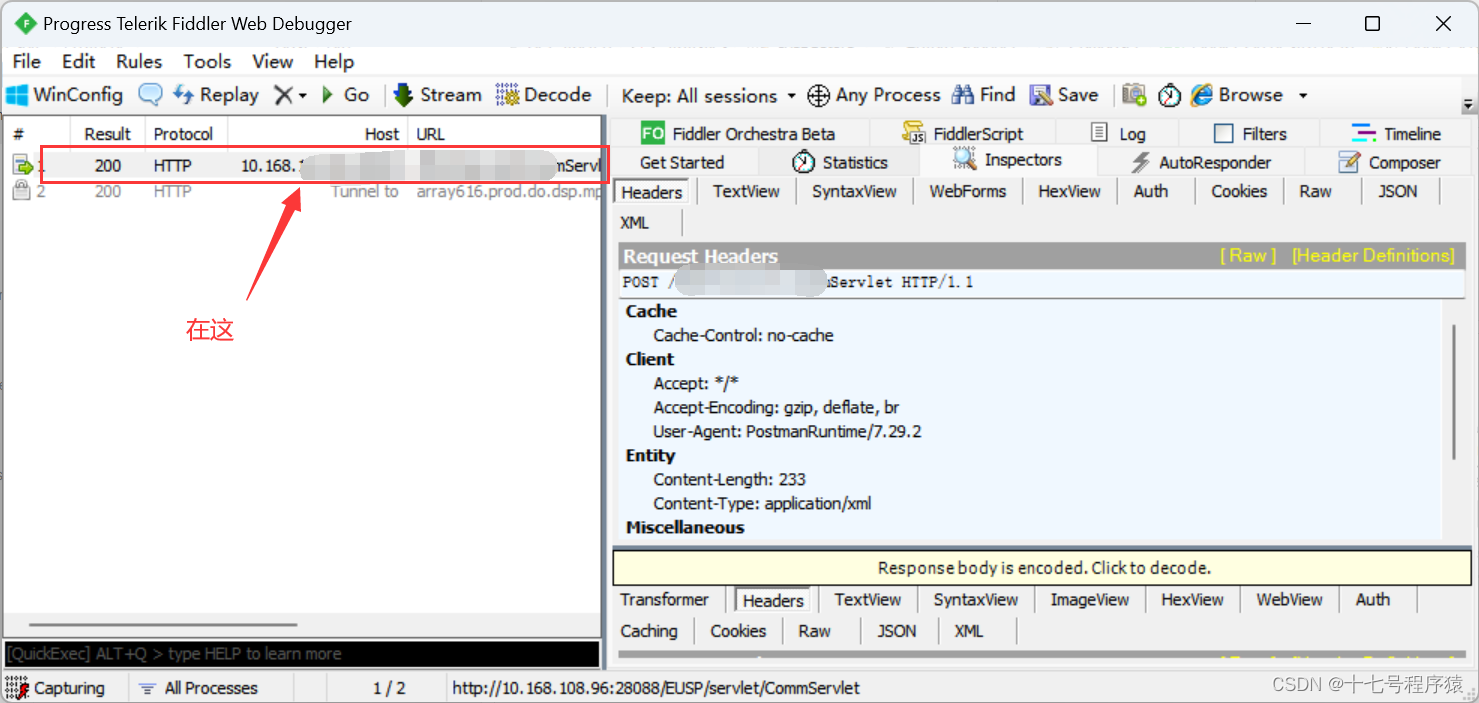Screen dimensions: 1479x703
Task: Open the Composer tab
Action: point(1390,162)
